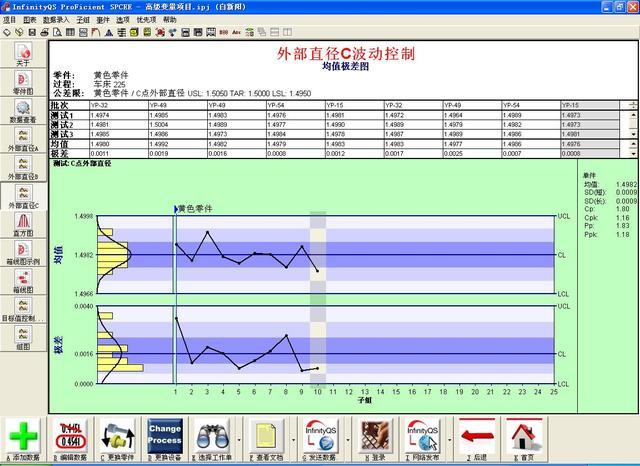640x466 pixels.
Task: Click the Change Process 更换设备 button
Action: tap(165, 440)
